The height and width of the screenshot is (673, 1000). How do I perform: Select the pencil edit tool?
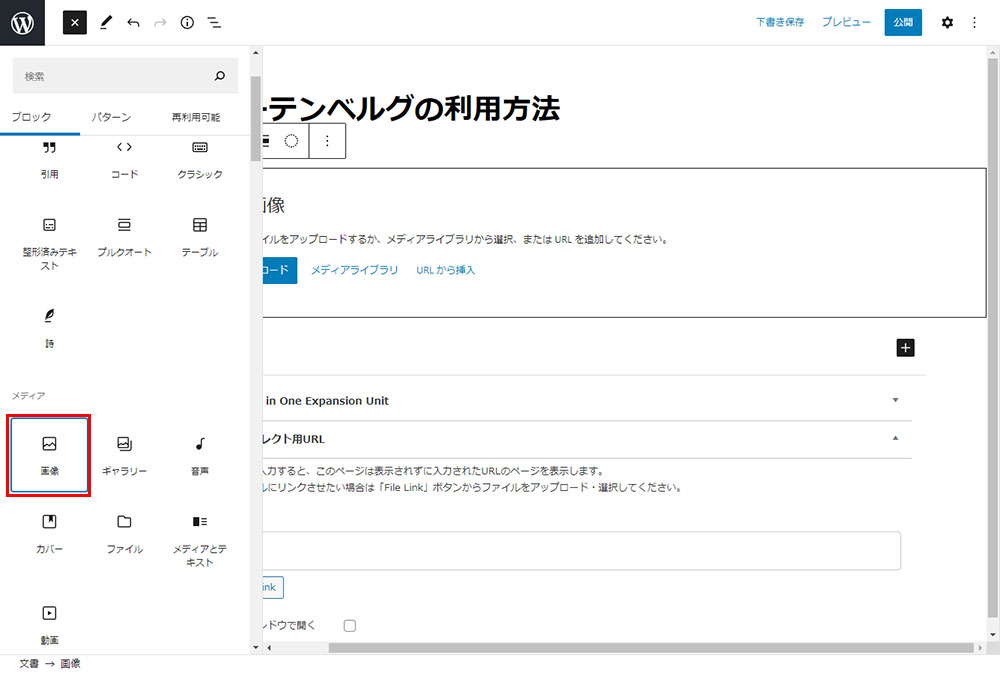point(106,22)
